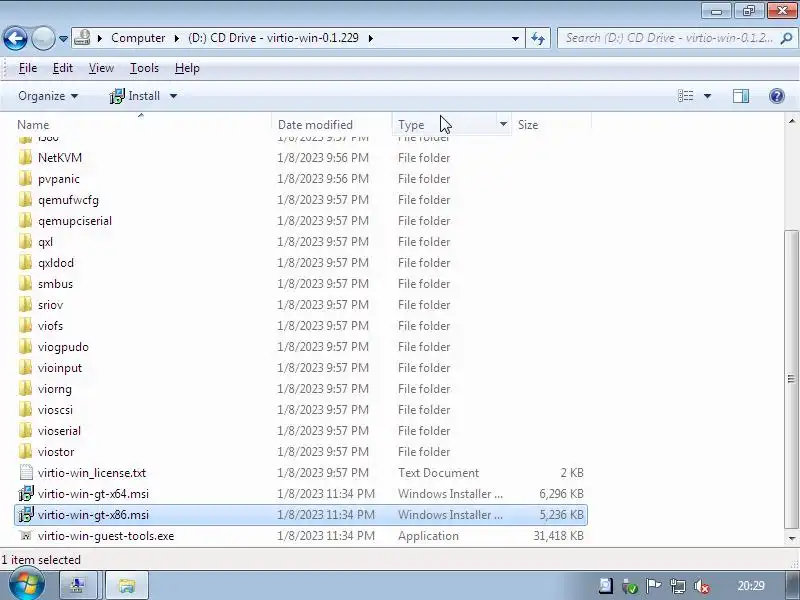Click the qemupciserial folder icon
The height and width of the screenshot is (600, 800).
point(26,220)
